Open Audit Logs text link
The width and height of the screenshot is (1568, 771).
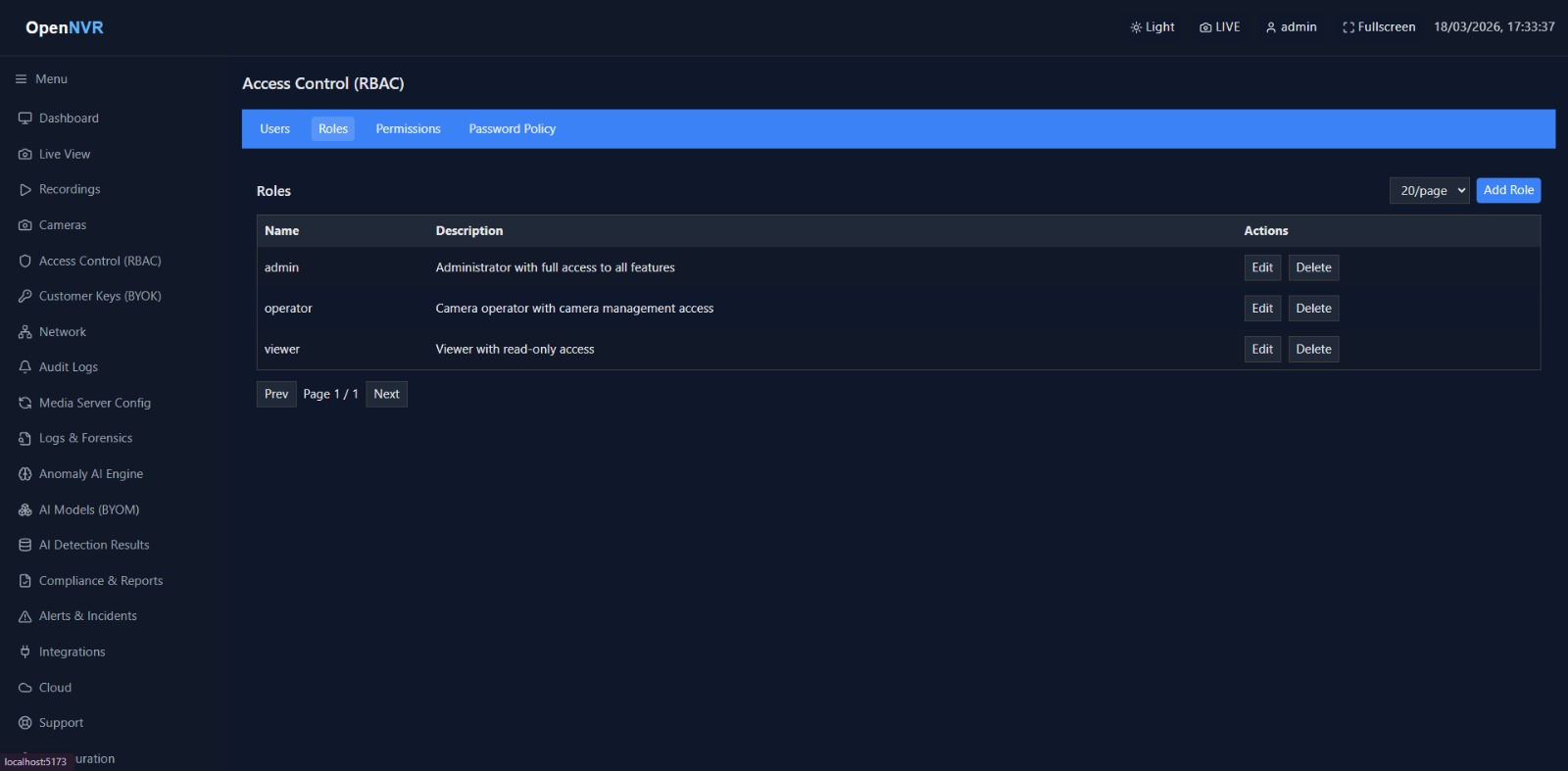point(69,367)
